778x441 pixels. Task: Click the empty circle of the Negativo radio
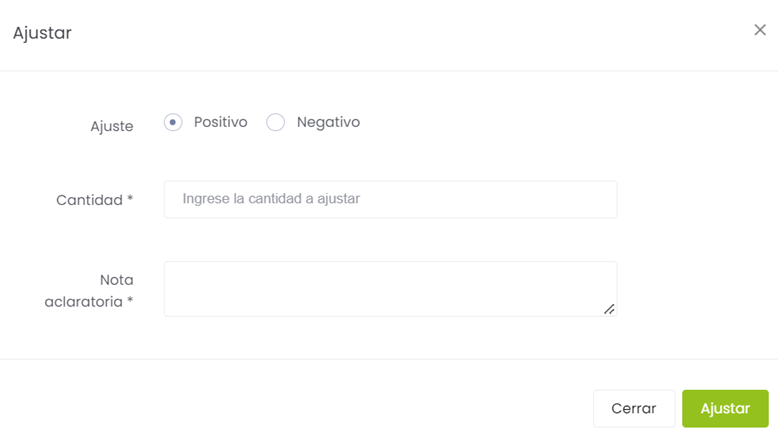coord(276,122)
